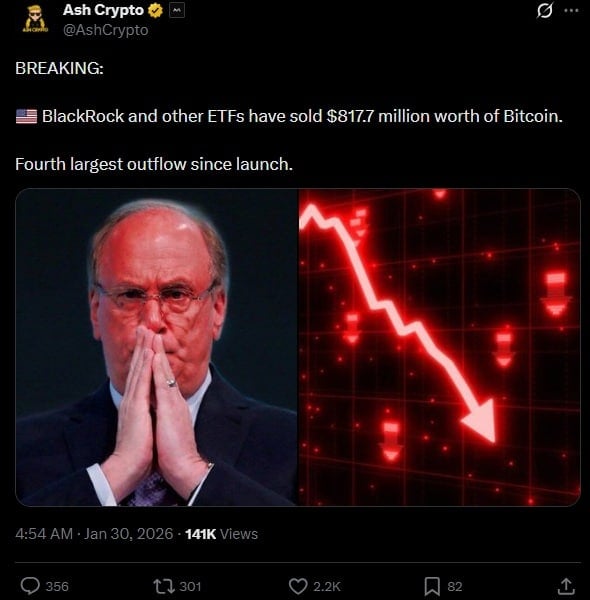Click the gold verified badge

pos(155,11)
